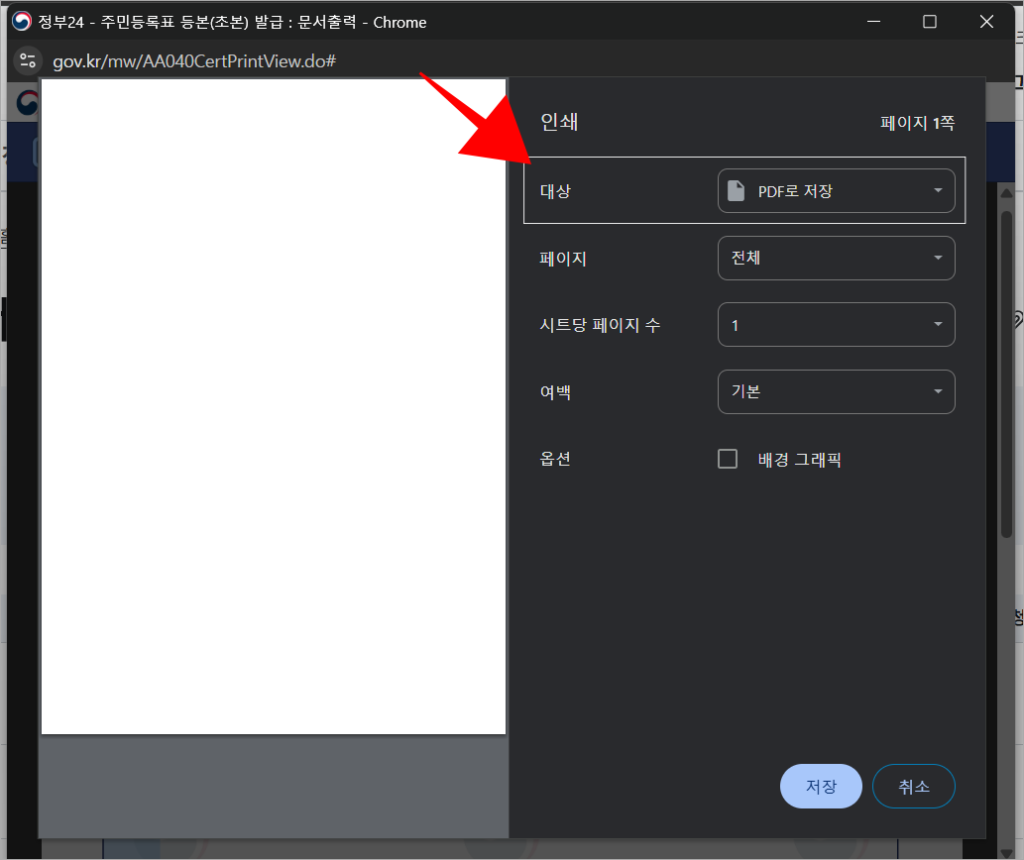This screenshot has height=860, width=1024.
Task: Open the 페이지 dropdown showing 전체
Action: point(836,258)
